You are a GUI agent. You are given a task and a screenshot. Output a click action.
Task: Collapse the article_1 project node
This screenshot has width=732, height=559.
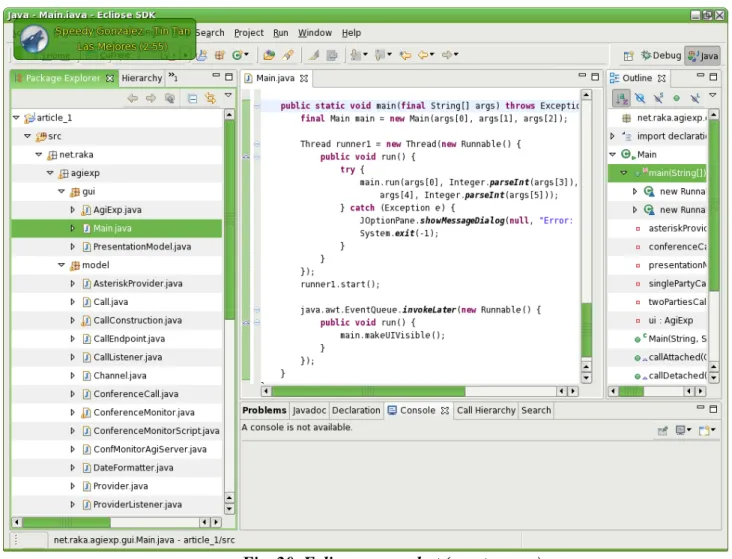[x=16, y=118]
